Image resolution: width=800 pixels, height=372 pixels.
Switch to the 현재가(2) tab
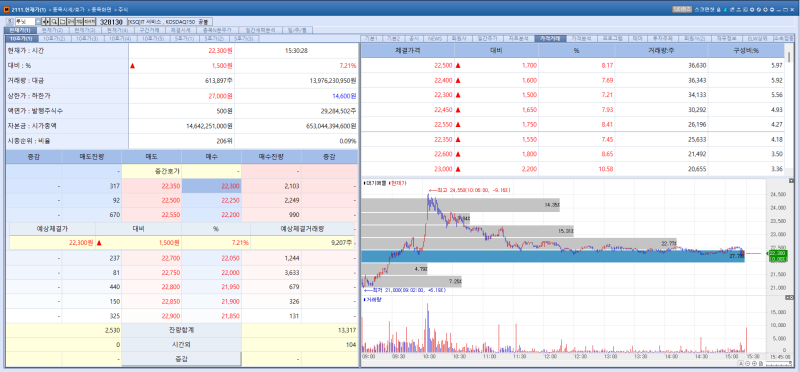click(x=53, y=31)
